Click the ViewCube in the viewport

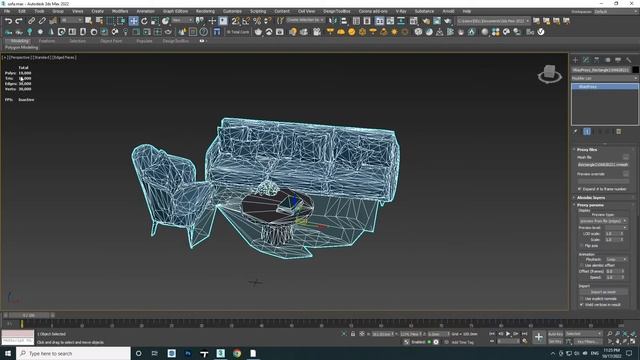(549, 74)
